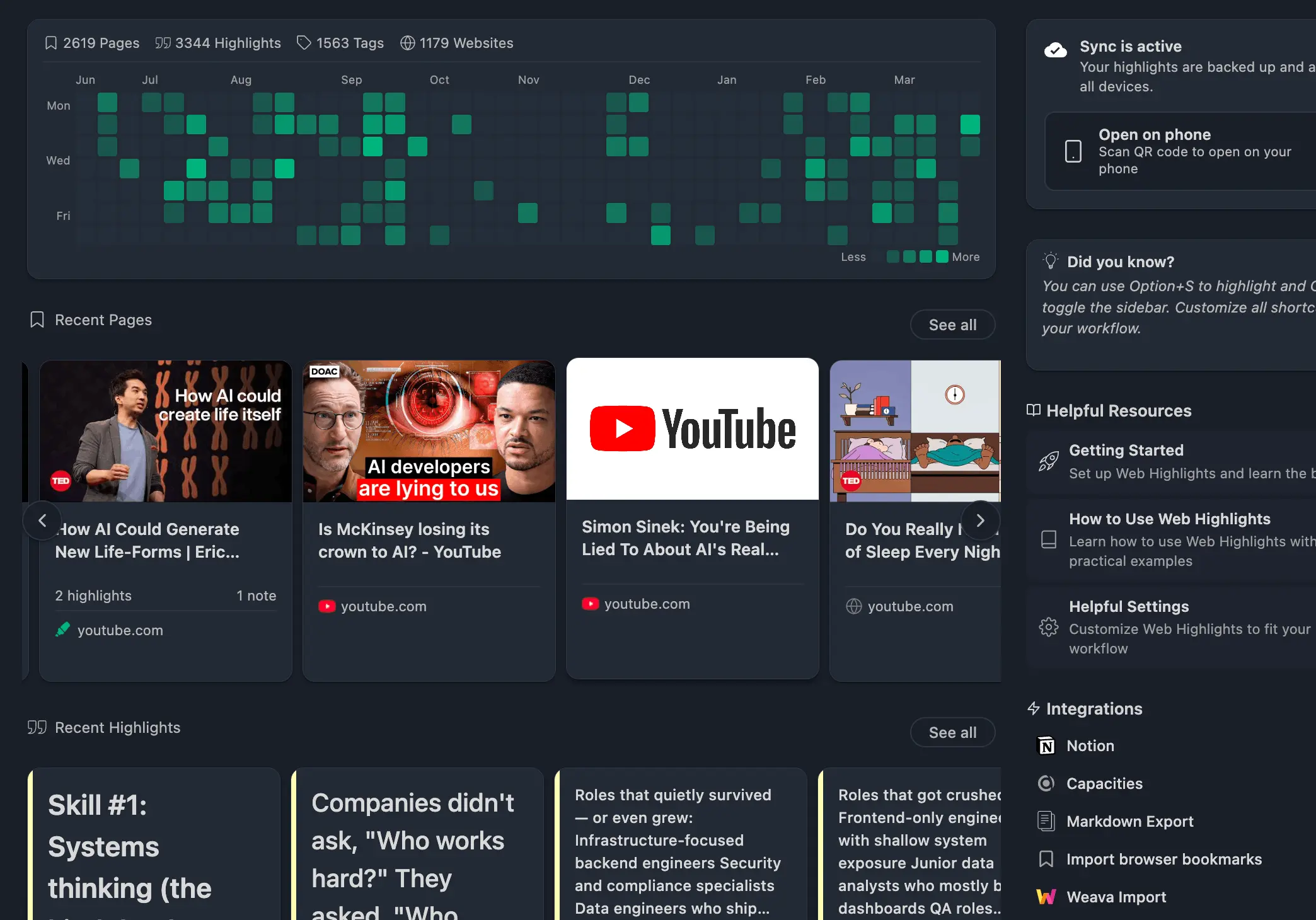Click the quote icon beside 3344 Highlights
Image resolution: width=1316 pixels, height=920 pixels.
click(x=163, y=43)
